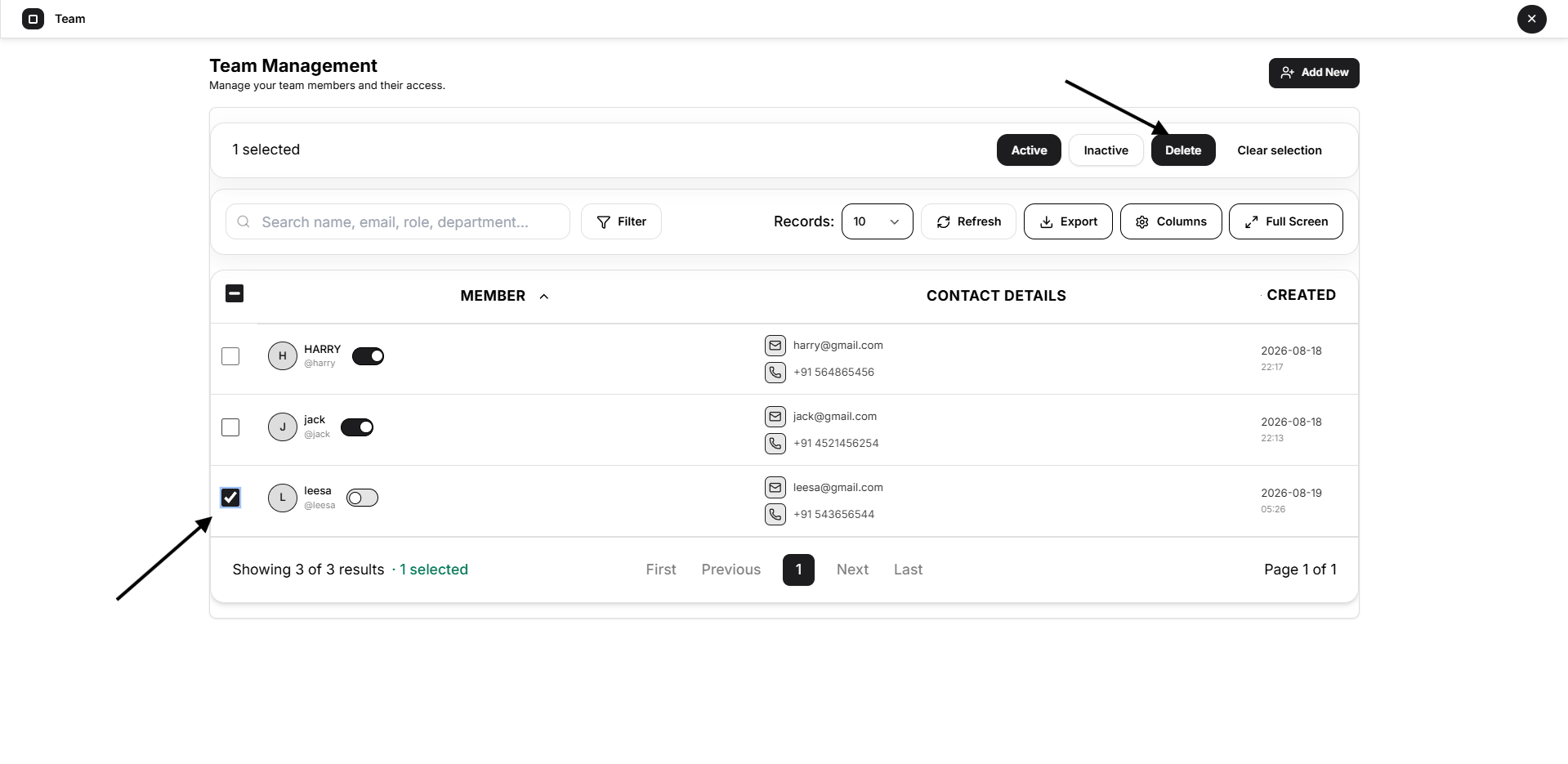Click the email icon beside leesa@gmail.com

pyautogui.click(x=775, y=488)
